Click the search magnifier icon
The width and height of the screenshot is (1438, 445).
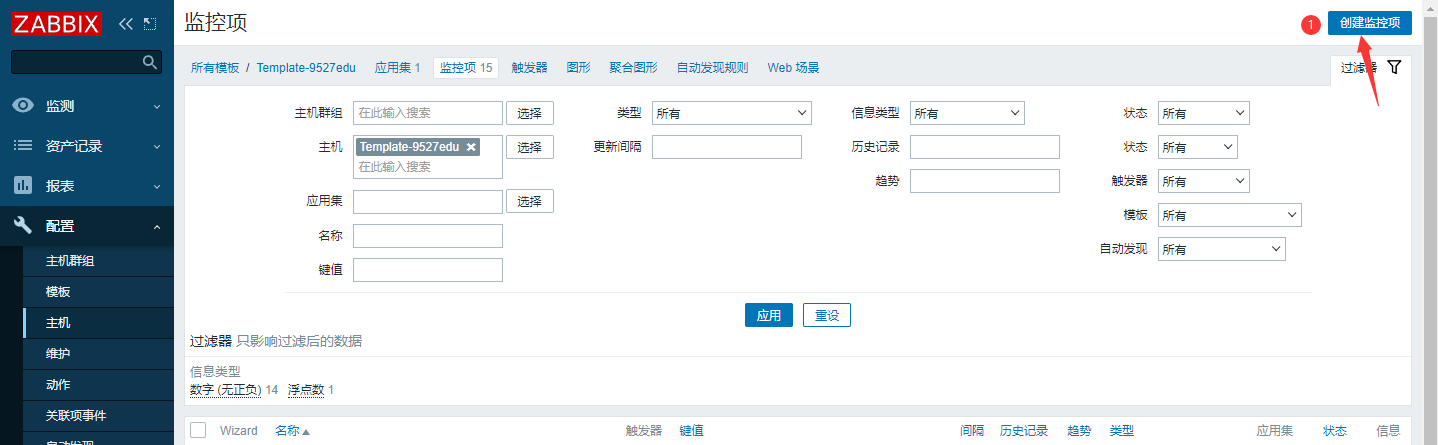pos(150,62)
